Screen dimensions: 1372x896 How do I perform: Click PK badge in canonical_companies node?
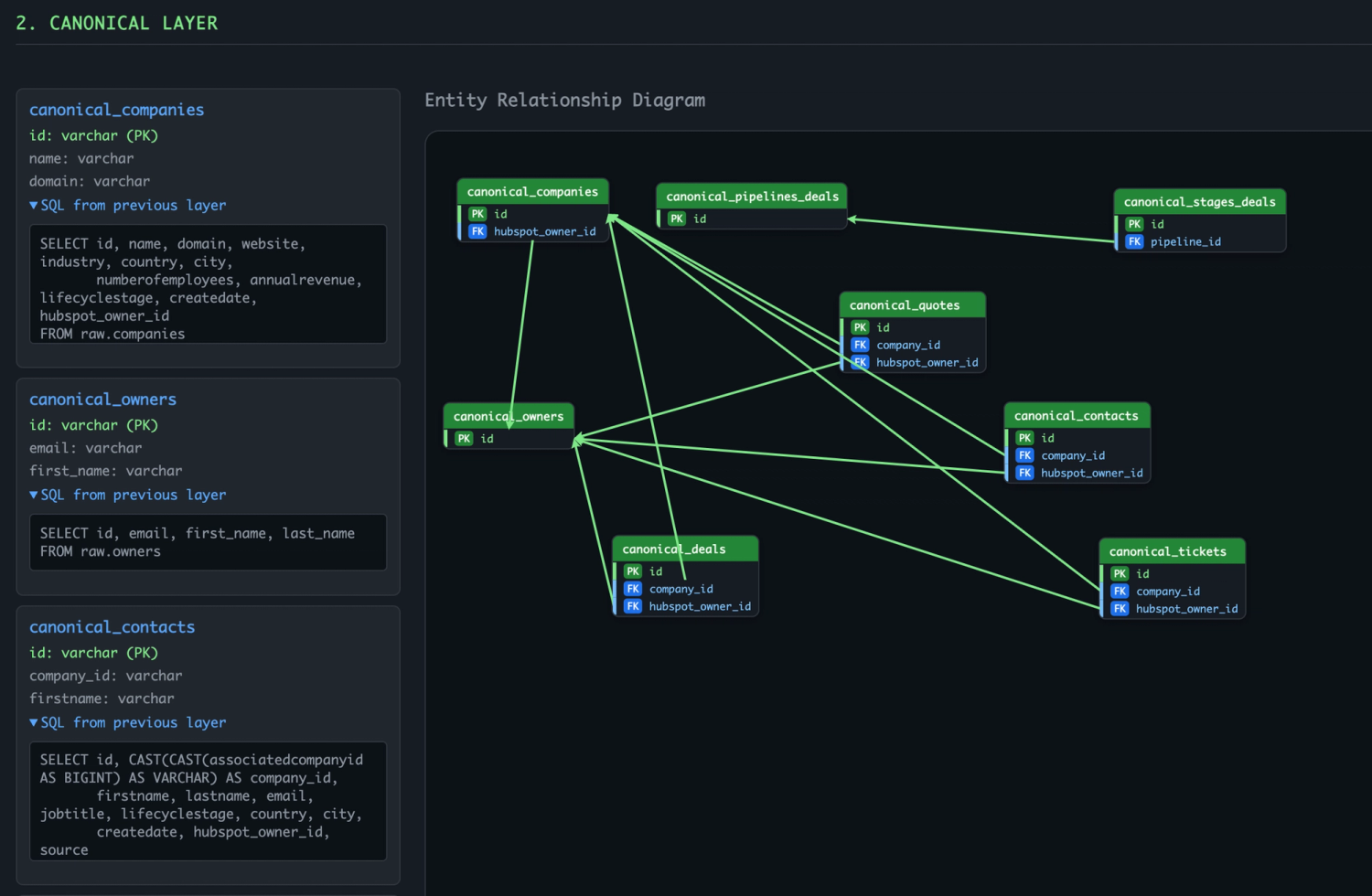(x=477, y=214)
